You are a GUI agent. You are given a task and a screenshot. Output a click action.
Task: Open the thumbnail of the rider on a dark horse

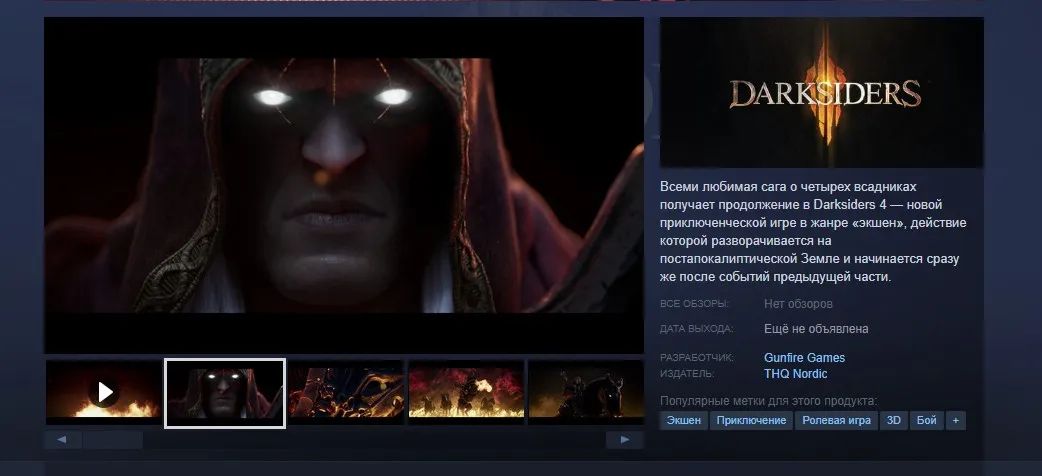586,392
